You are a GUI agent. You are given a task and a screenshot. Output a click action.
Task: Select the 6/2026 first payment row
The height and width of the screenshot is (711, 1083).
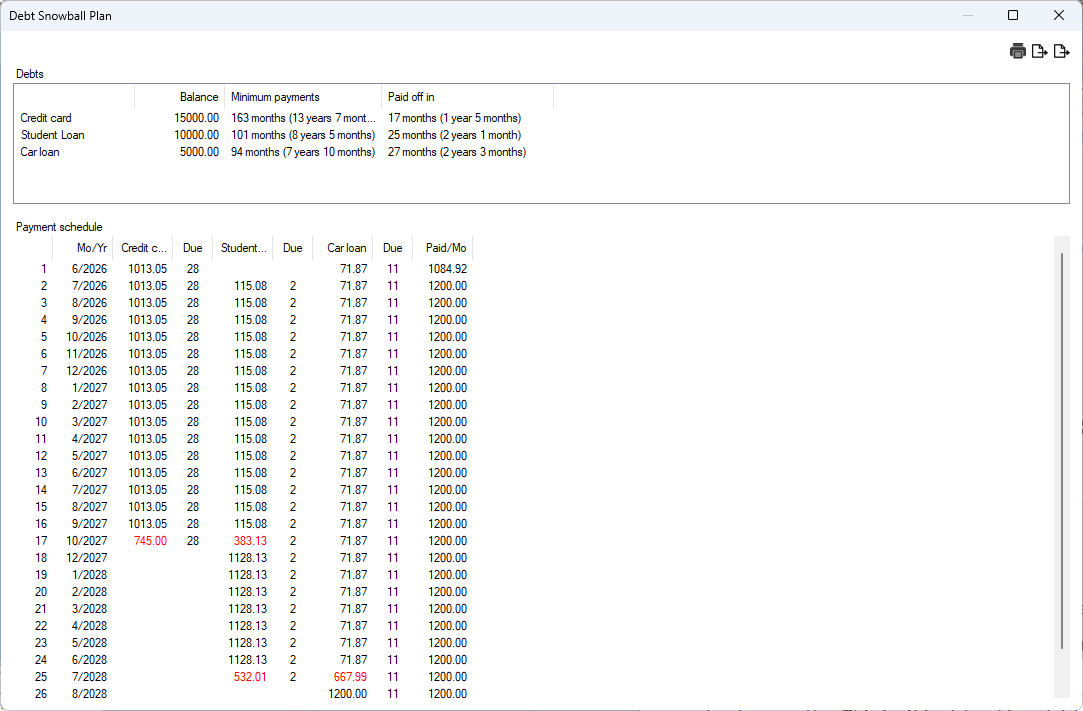coord(89,269)
